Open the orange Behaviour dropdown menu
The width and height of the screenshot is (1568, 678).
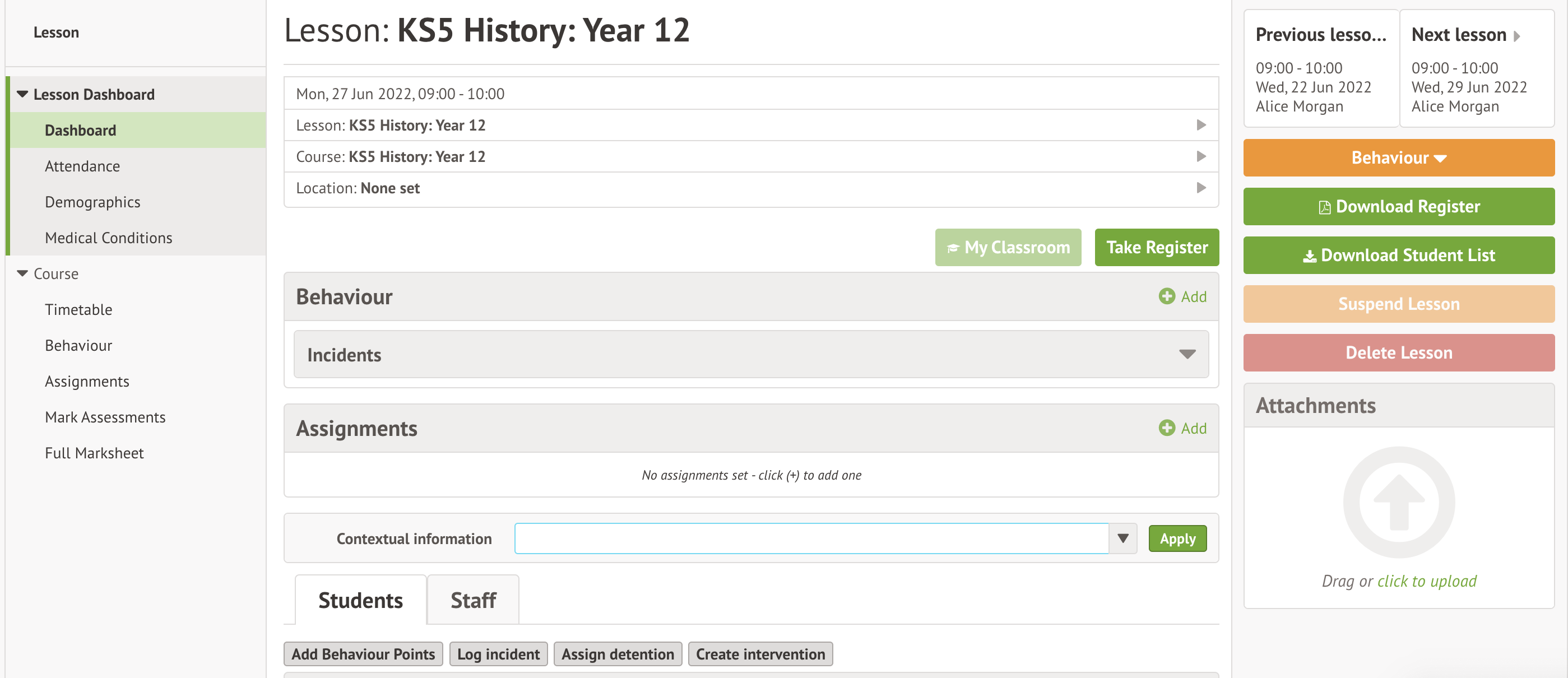pyautogui.click(x=1398, y=158)
